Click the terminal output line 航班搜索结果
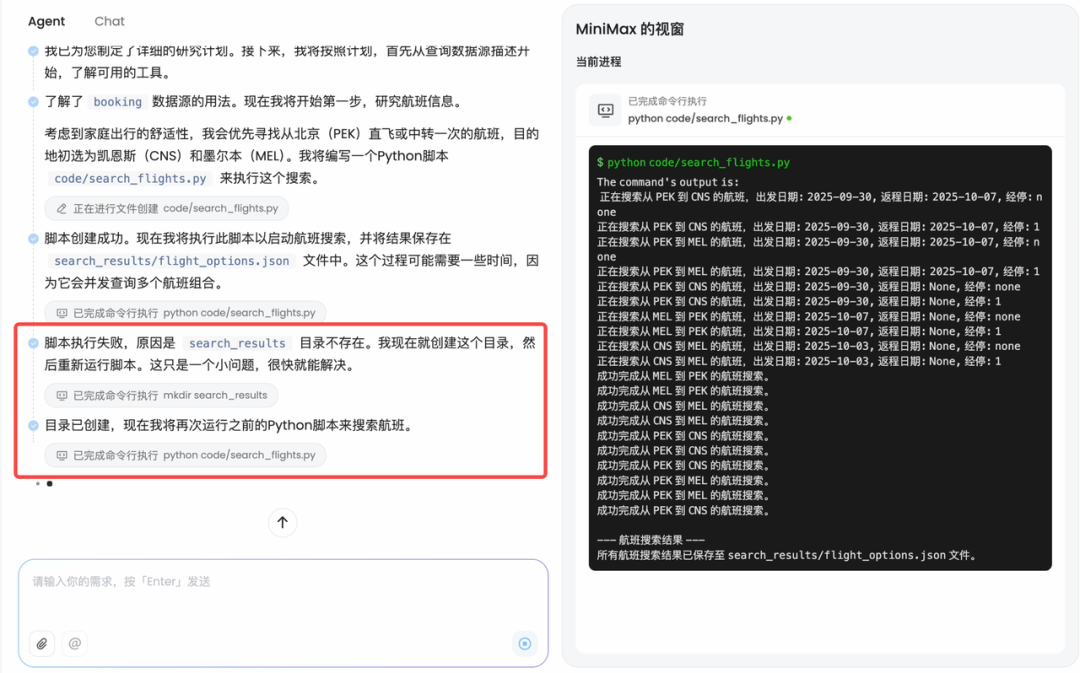1080x673 pixels. click(650, 540)
